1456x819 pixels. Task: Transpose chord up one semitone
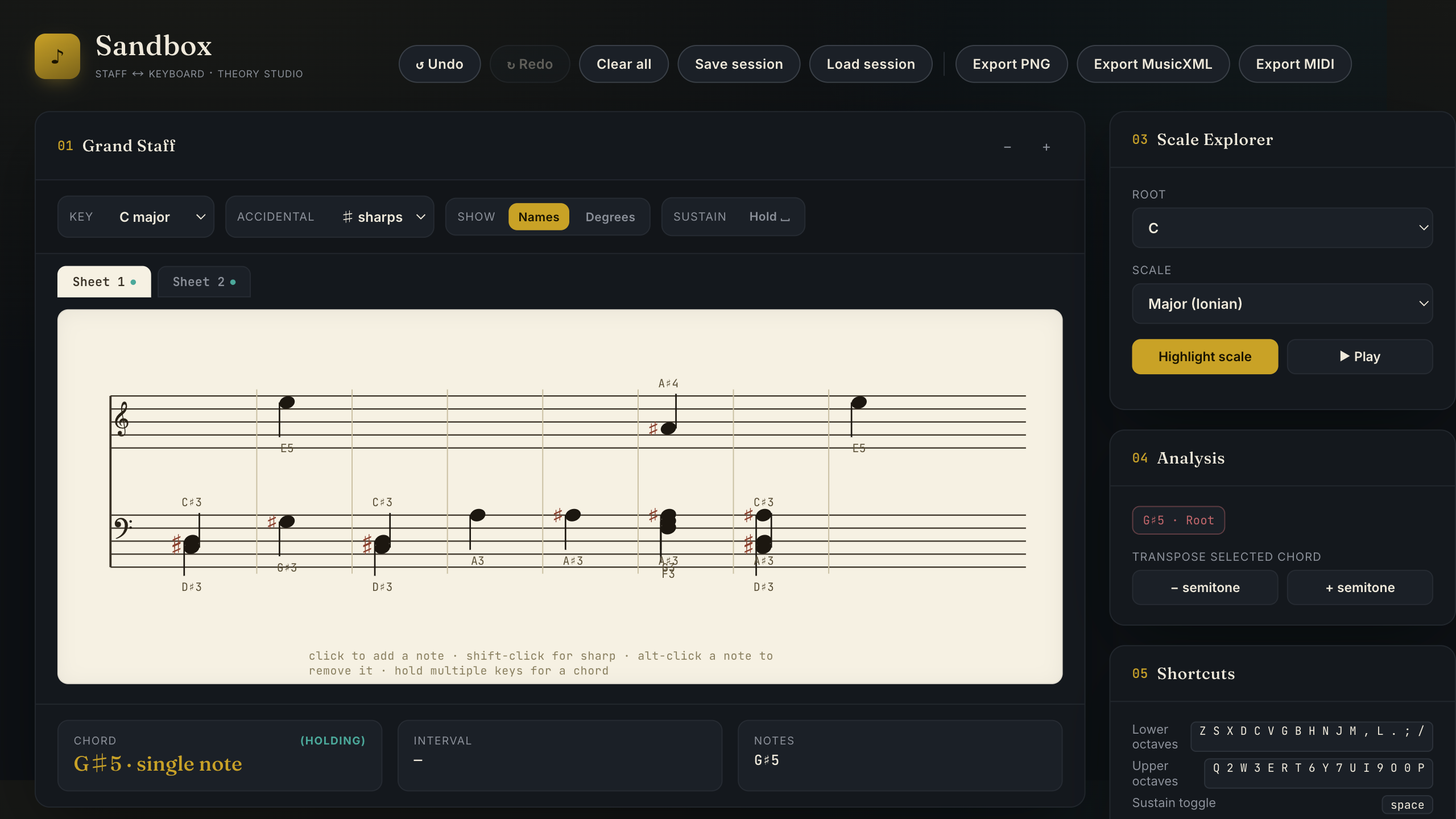pyautogui.click(x=1359, y=588)
